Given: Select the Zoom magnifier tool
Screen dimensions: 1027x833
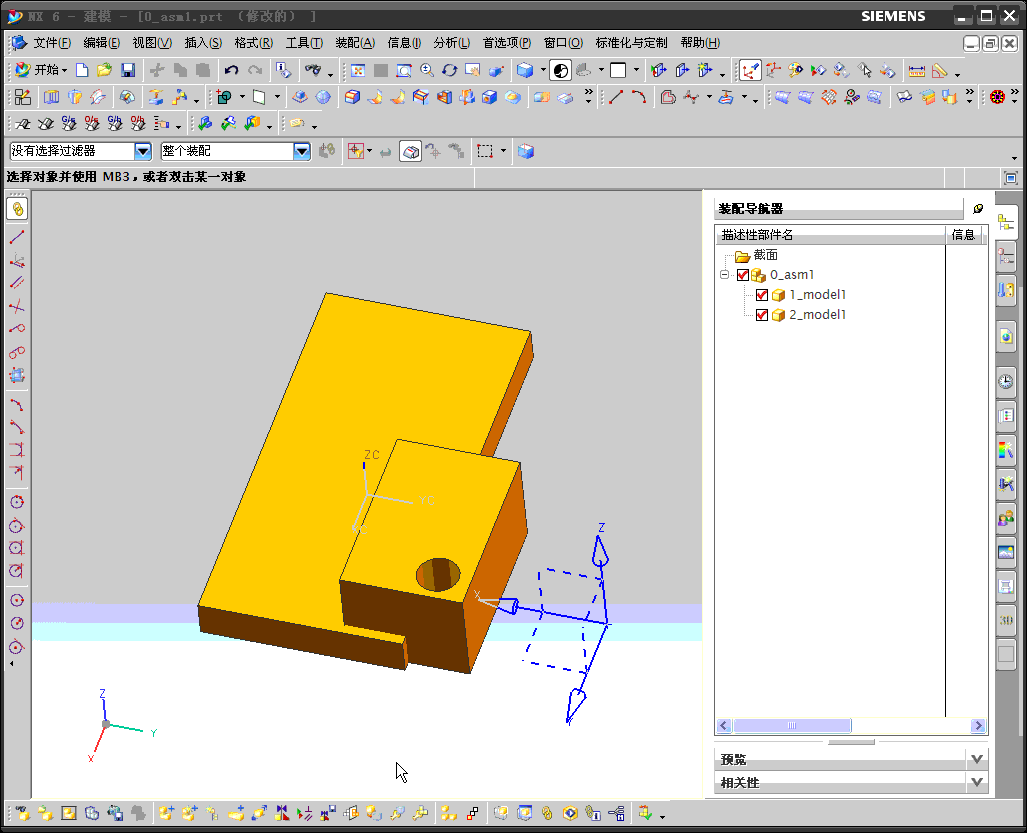Looking at the screenshot, I should pyautogui.click(x=427, y=70).
